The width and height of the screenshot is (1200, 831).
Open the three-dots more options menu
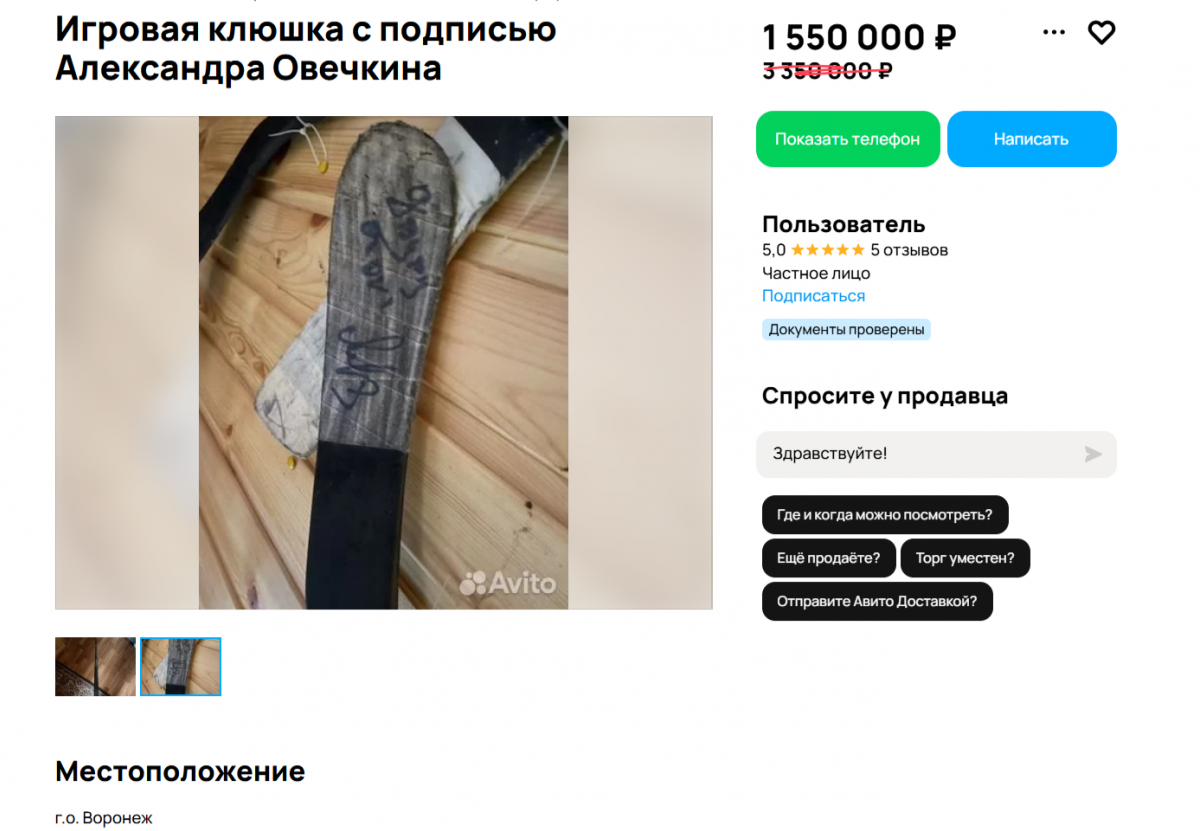tap(1054, 33)
